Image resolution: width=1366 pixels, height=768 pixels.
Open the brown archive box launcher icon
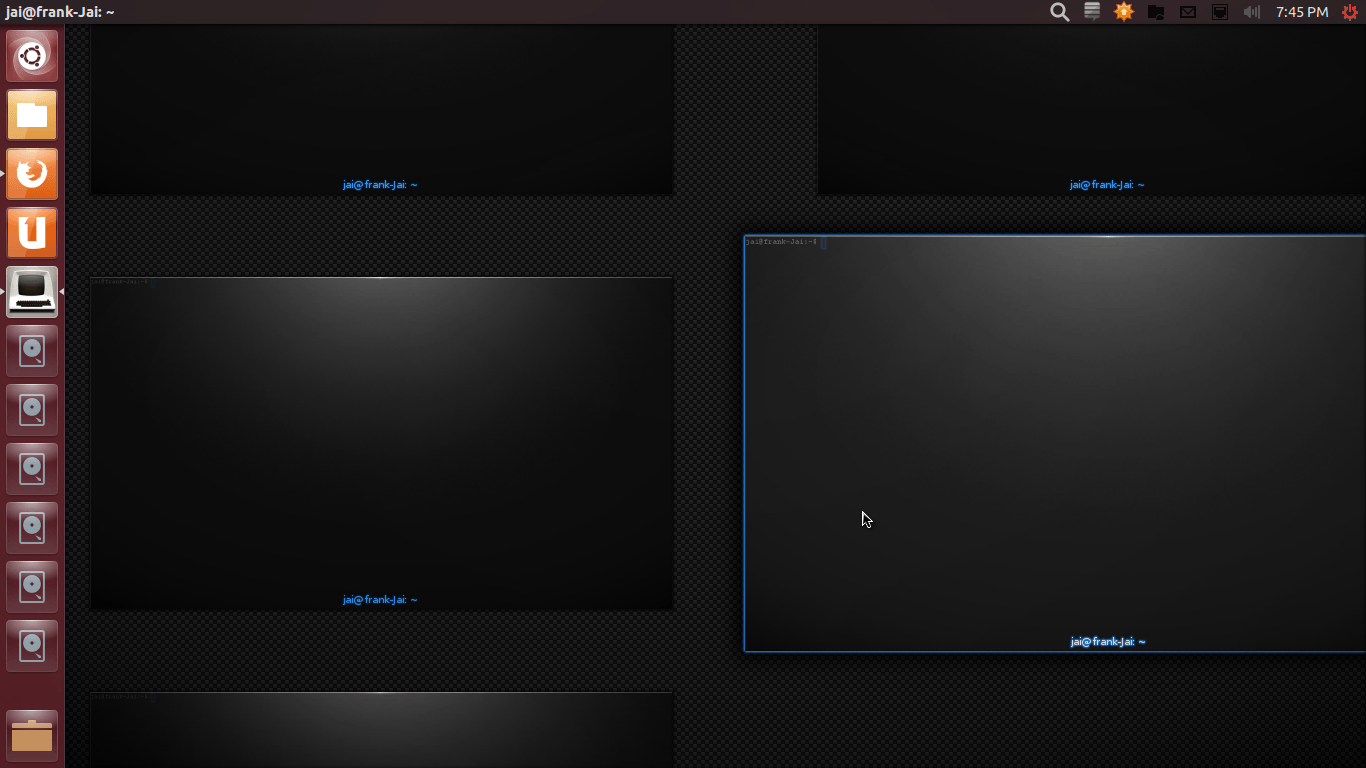[x=32, y=736]
